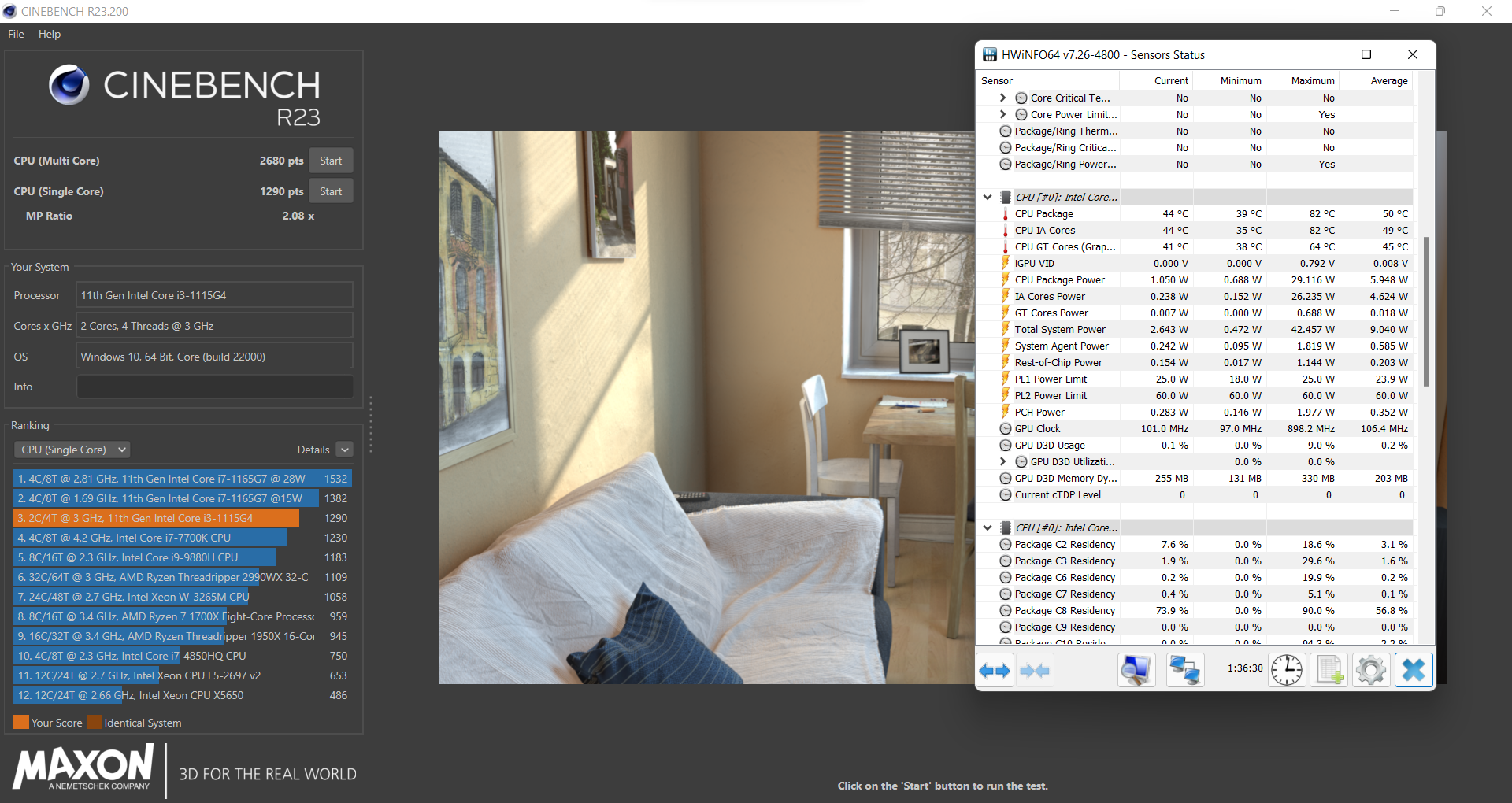Click the Sensor column header
The height and width of the screenshot is (803, 1512).
click(1047, 81)
